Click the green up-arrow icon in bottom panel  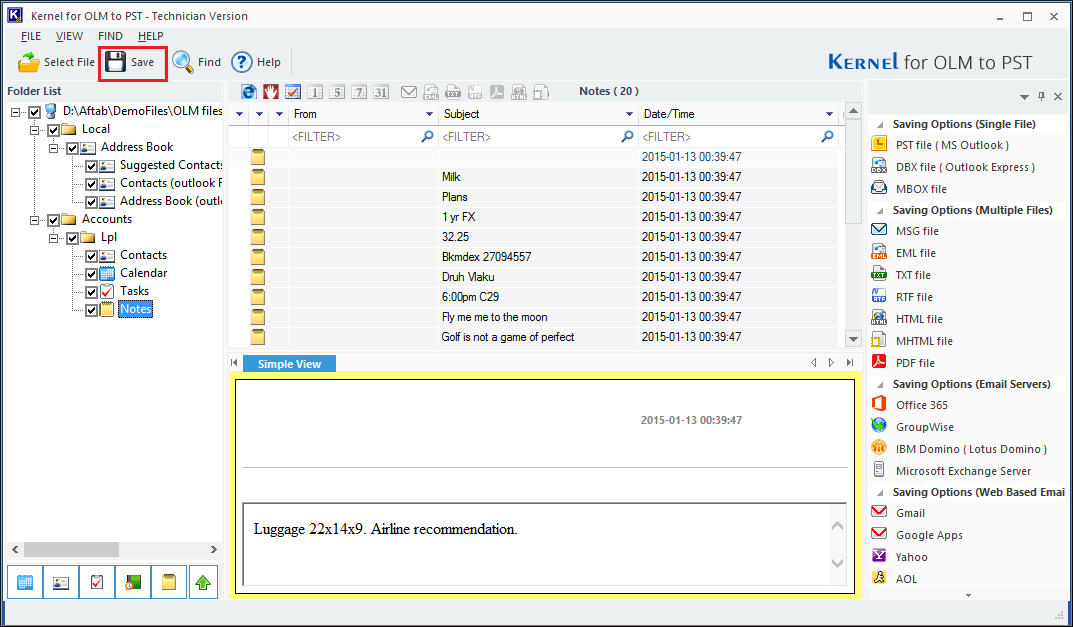pos(203,583)
